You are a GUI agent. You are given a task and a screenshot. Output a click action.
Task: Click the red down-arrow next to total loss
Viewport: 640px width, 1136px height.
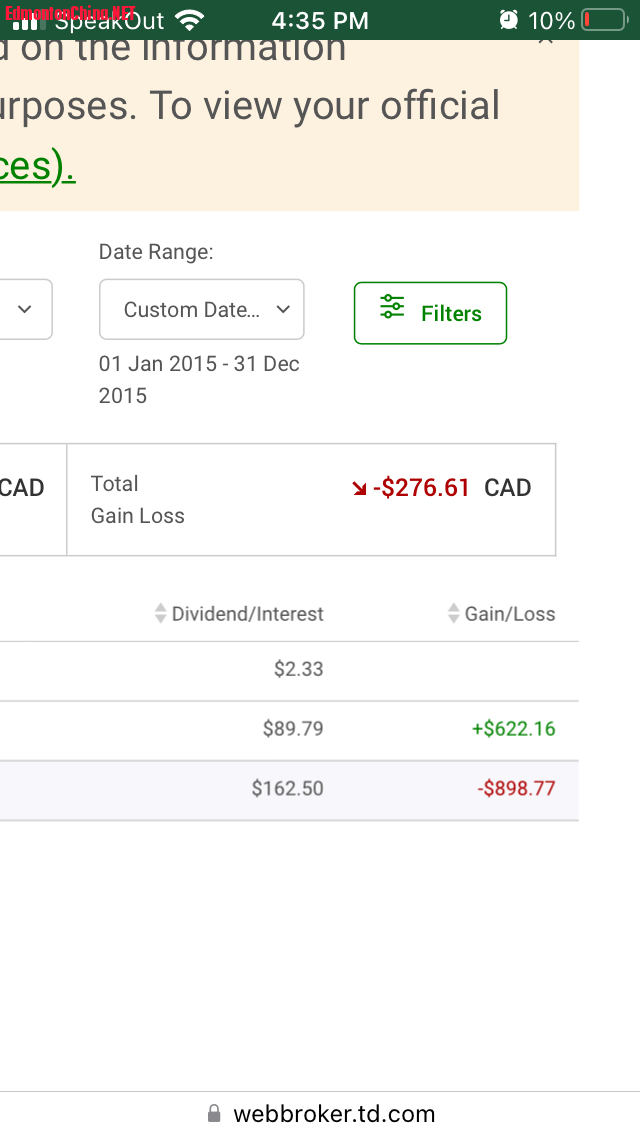359,488
